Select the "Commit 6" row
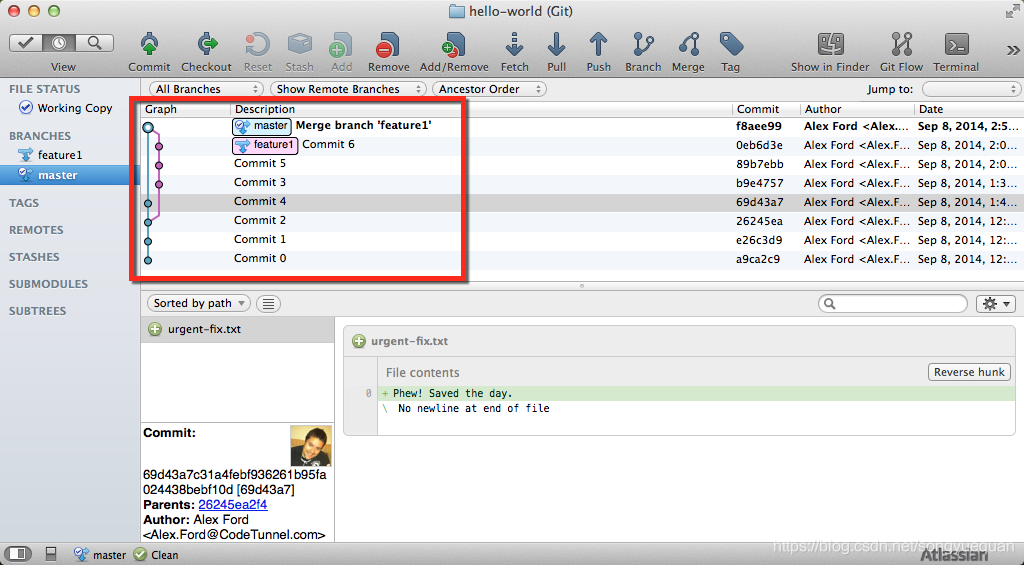Image resolution: width=1024 pixels, height=565 pixels. pos(581,145)
